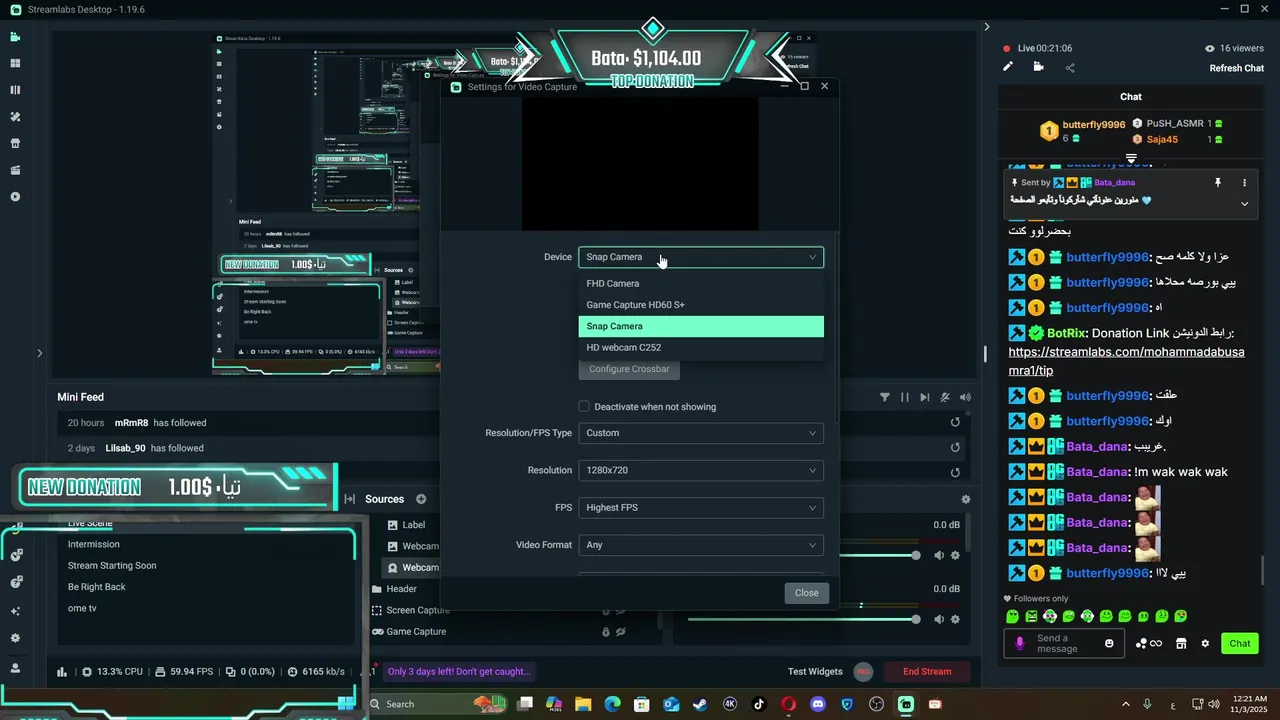Select FHD Camera from device list
1280x720 pixels.
tap(701, 283)
